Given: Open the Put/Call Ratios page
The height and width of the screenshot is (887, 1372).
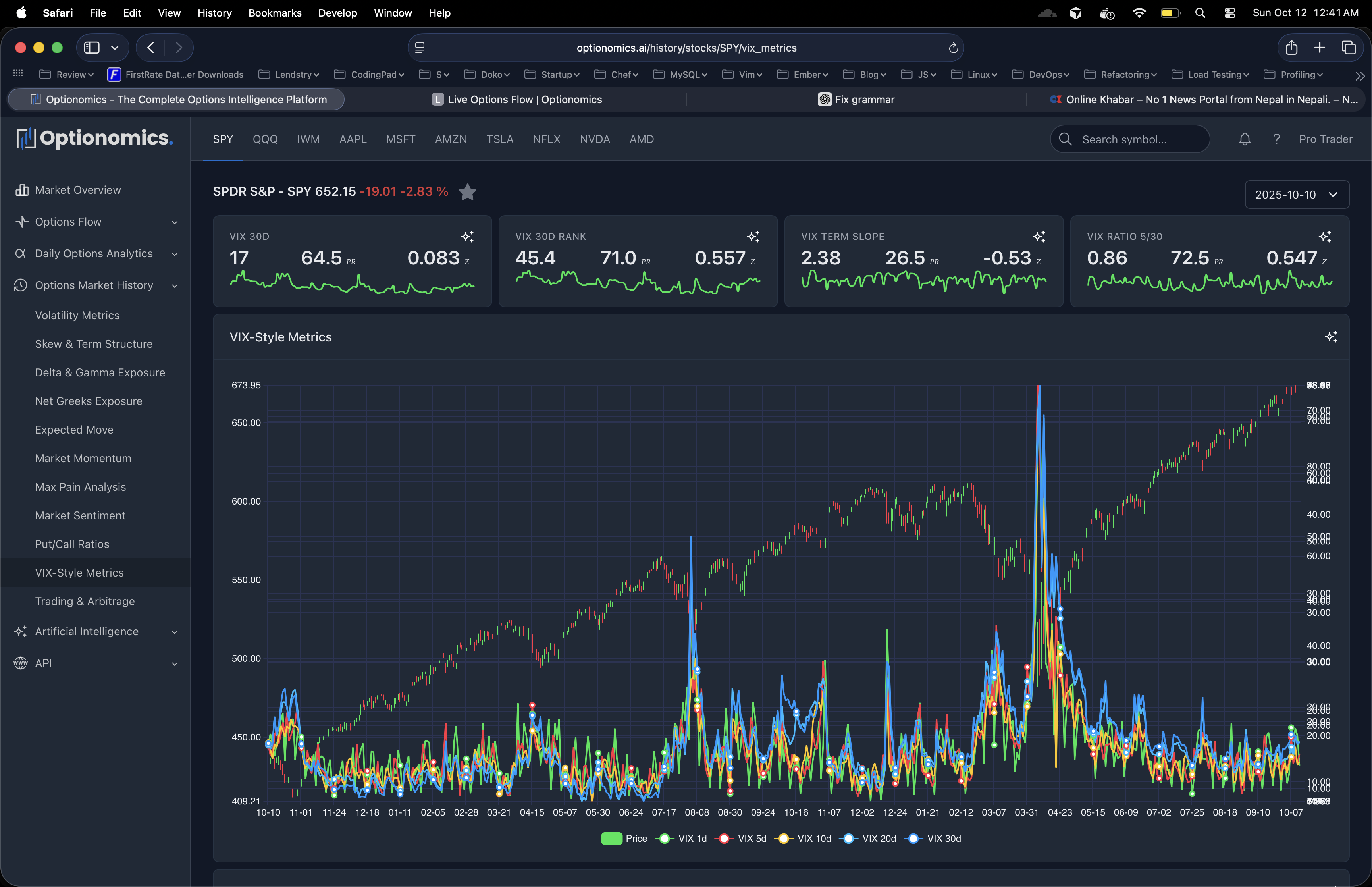Looking at the screenshot, I should click(72, 544).
